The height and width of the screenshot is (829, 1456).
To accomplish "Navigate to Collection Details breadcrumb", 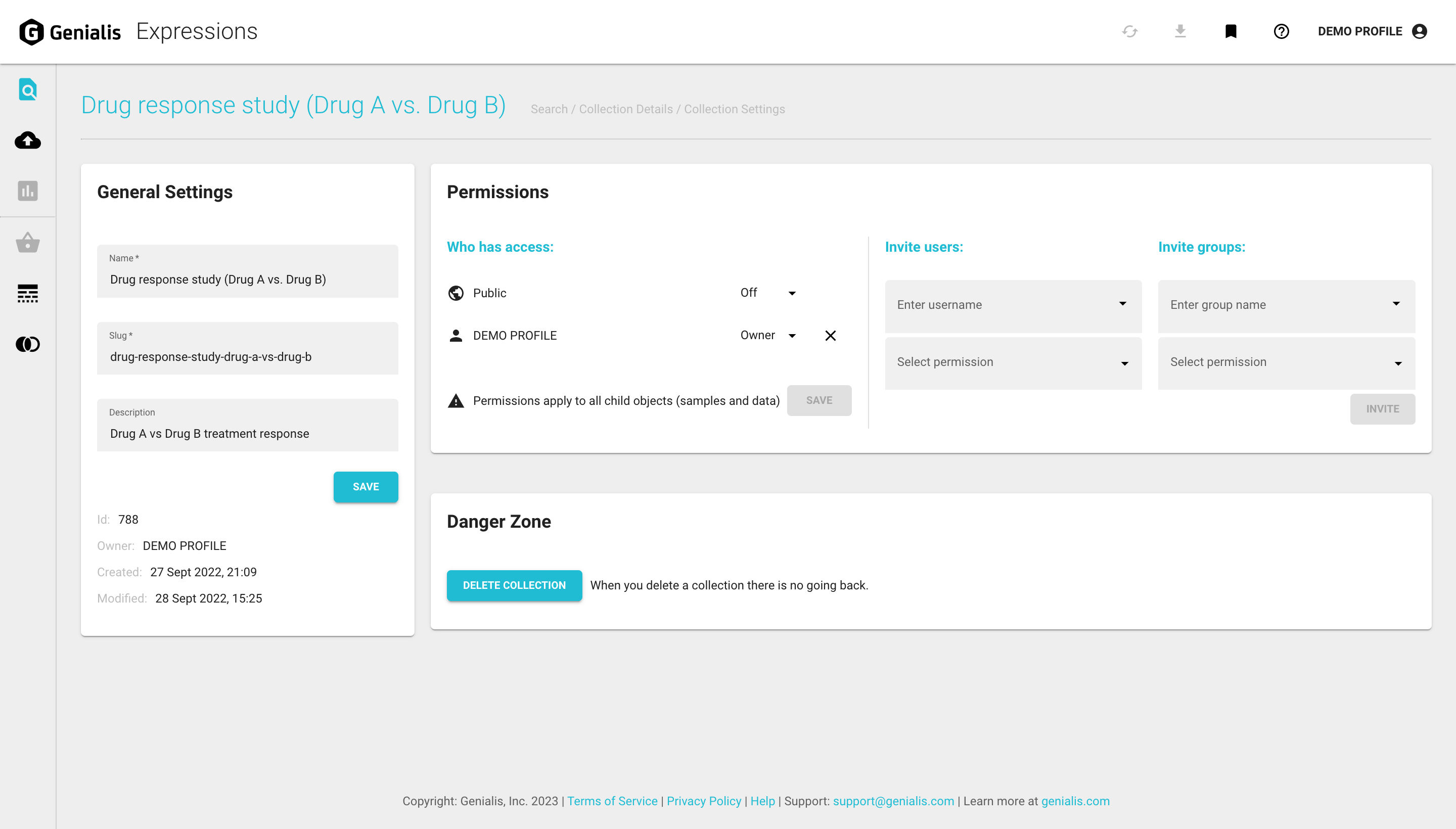I will 626,109.
